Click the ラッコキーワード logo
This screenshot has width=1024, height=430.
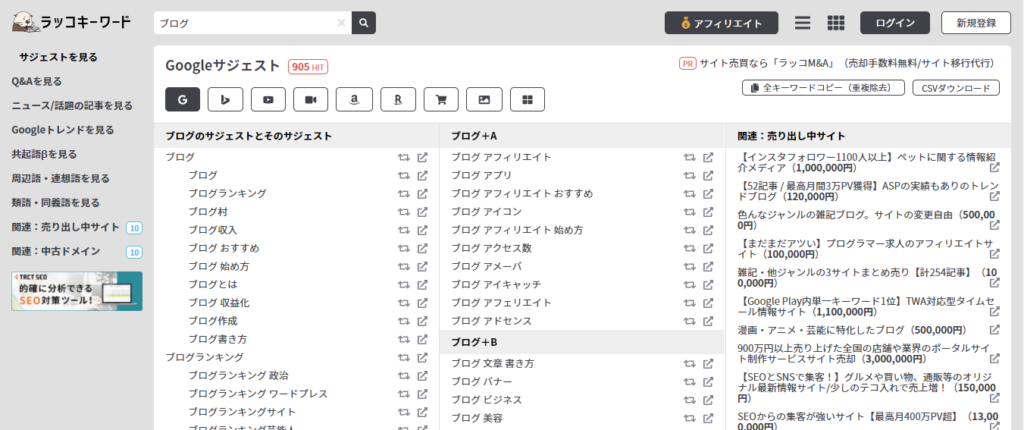[71, 22]
